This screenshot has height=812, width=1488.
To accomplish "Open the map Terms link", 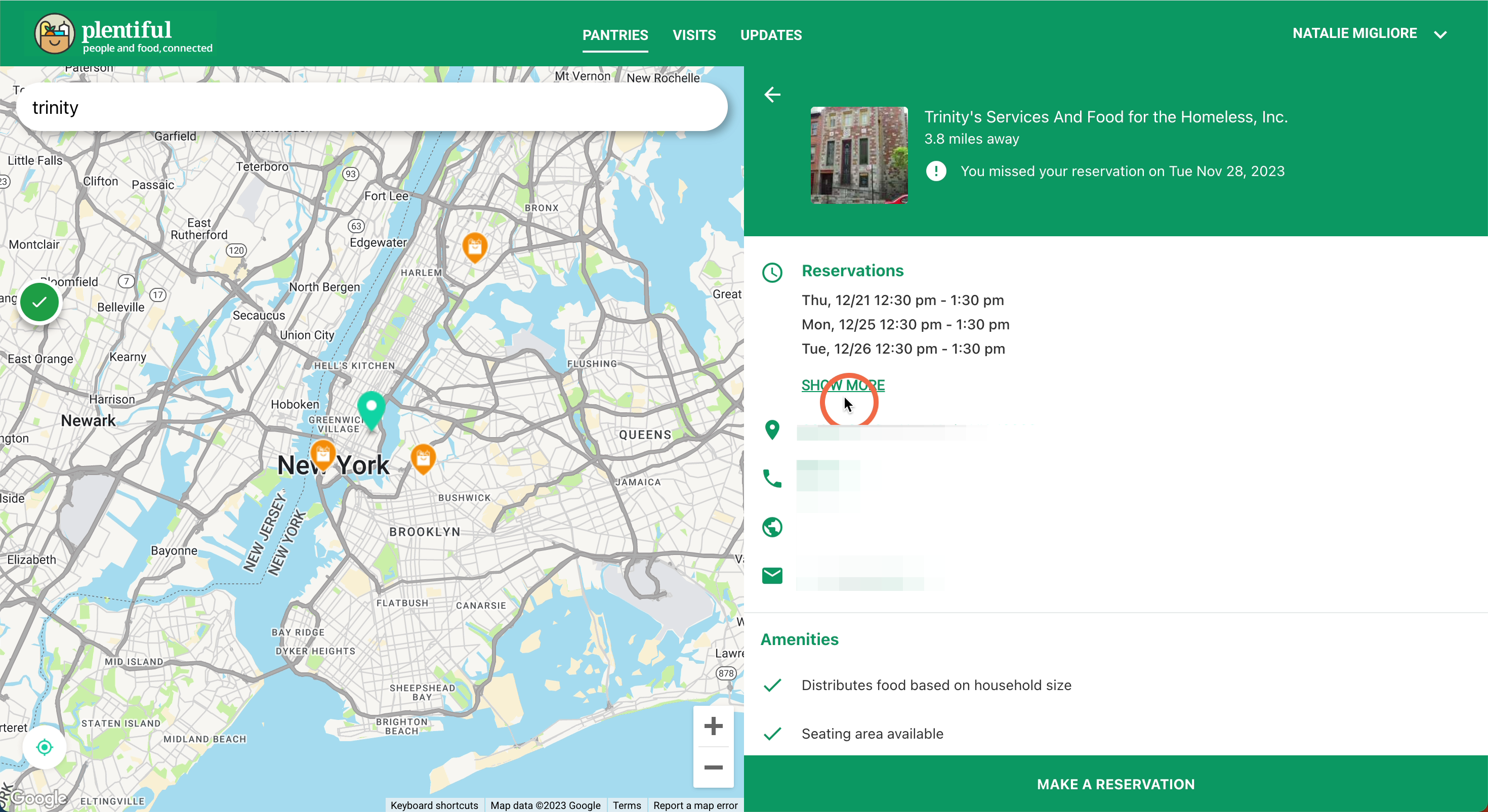I will click(x=627, y=805).
